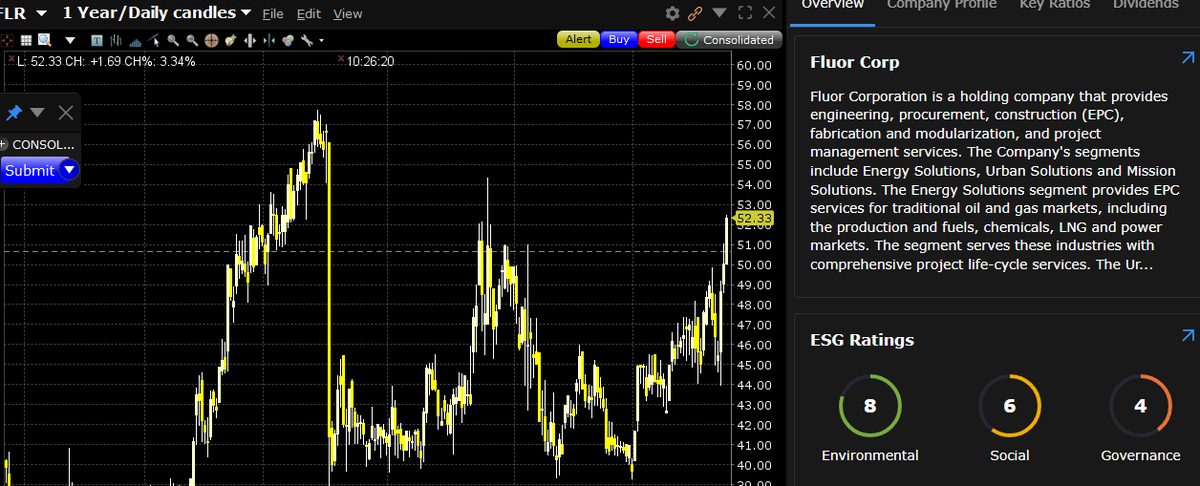Open chart settings gear icon
Screen dimensions: 1200x486
(672, 14)
